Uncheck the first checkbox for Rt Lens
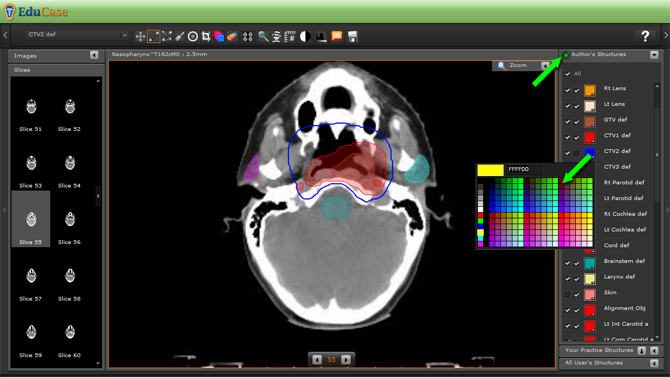This screenshot has width=670, height=377. (x=567, y=90)
